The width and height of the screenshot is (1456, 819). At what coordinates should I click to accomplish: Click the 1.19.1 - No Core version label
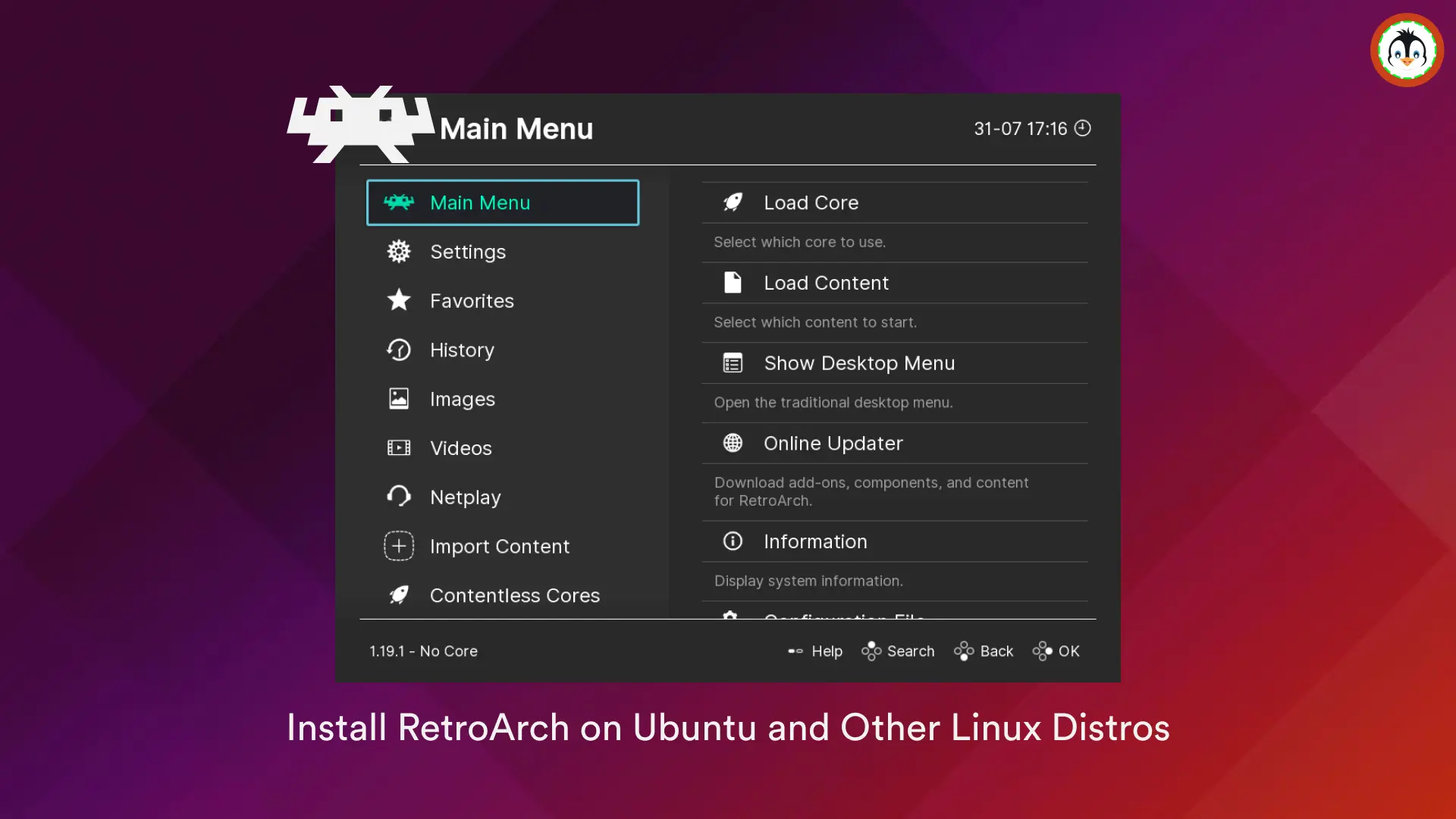tap(423, 651)
